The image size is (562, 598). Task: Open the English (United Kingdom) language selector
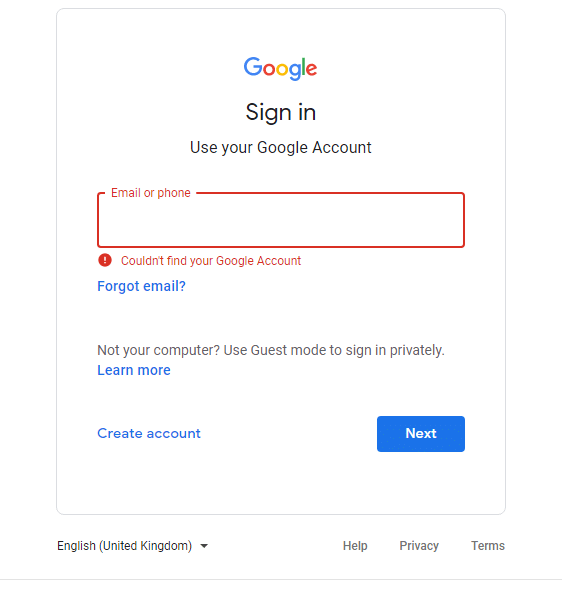click(x=133, y=546)
